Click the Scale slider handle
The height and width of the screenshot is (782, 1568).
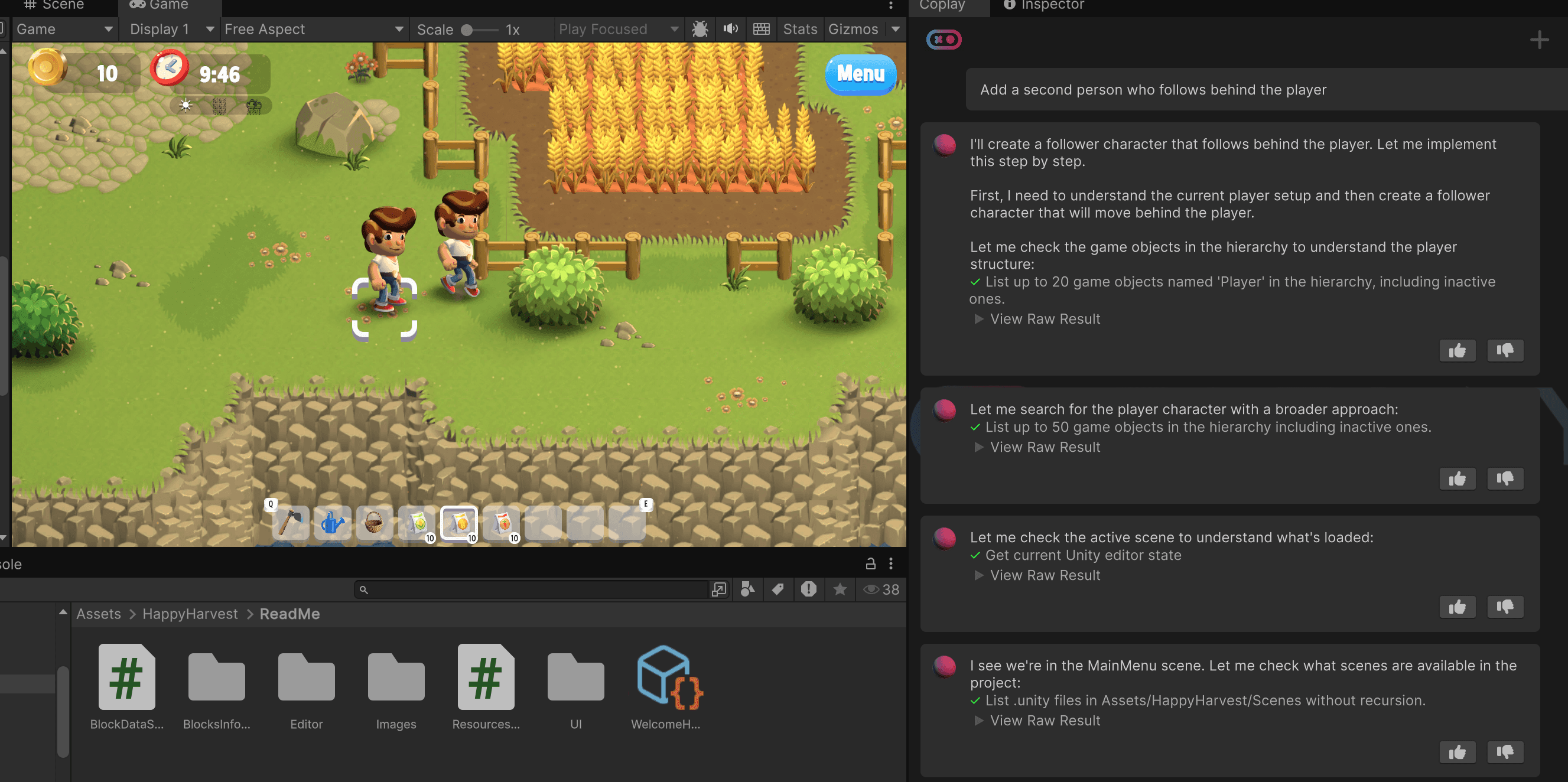467,30
